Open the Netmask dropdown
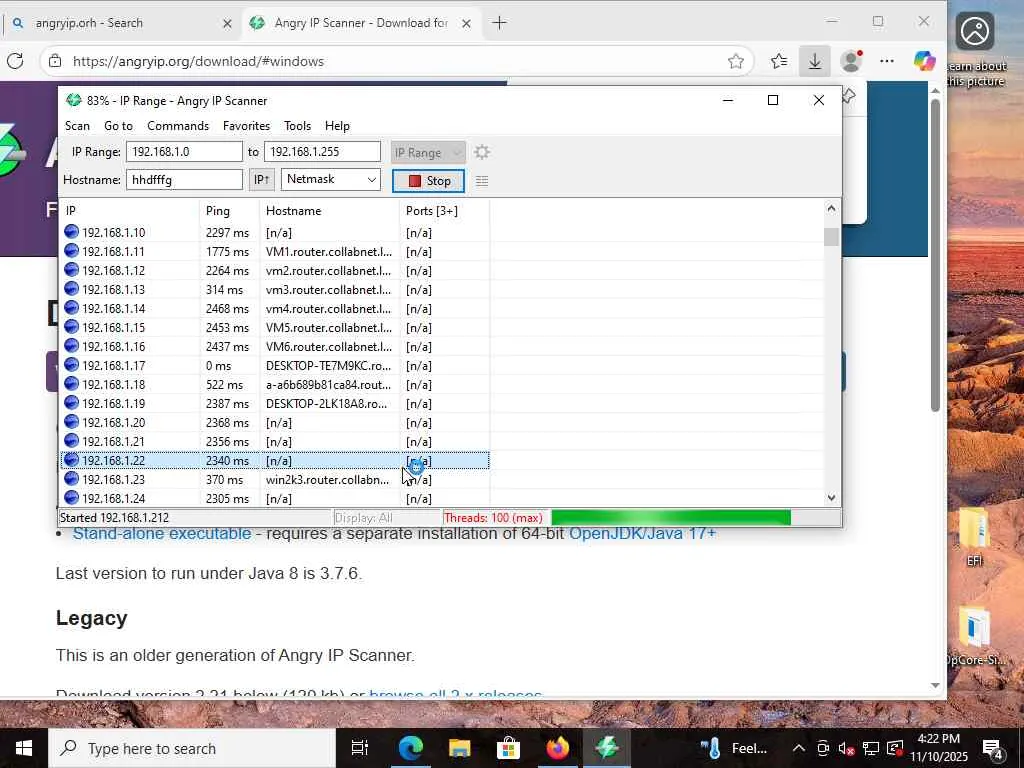1024x768 pixels. 330,180
